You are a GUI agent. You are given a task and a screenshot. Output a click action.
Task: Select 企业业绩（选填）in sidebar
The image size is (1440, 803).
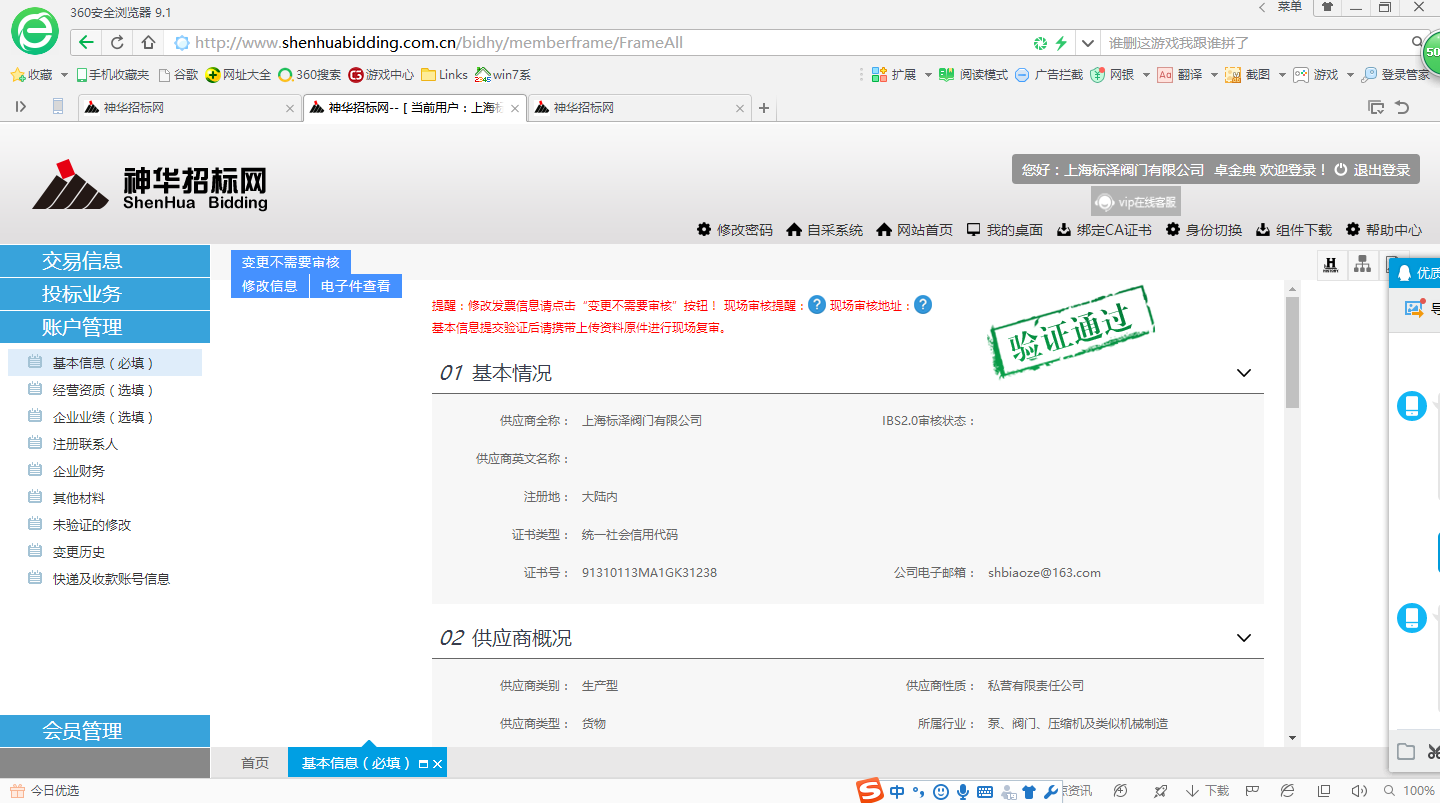click(x=103, y=417)
